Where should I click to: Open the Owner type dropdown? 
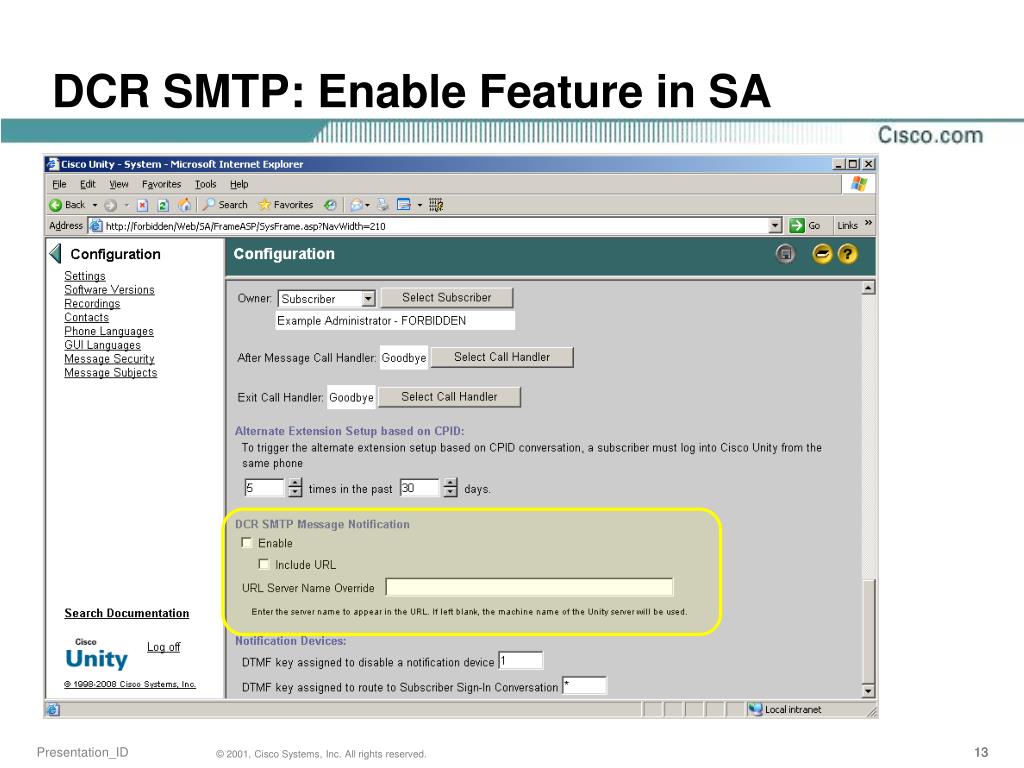(369, 298)
